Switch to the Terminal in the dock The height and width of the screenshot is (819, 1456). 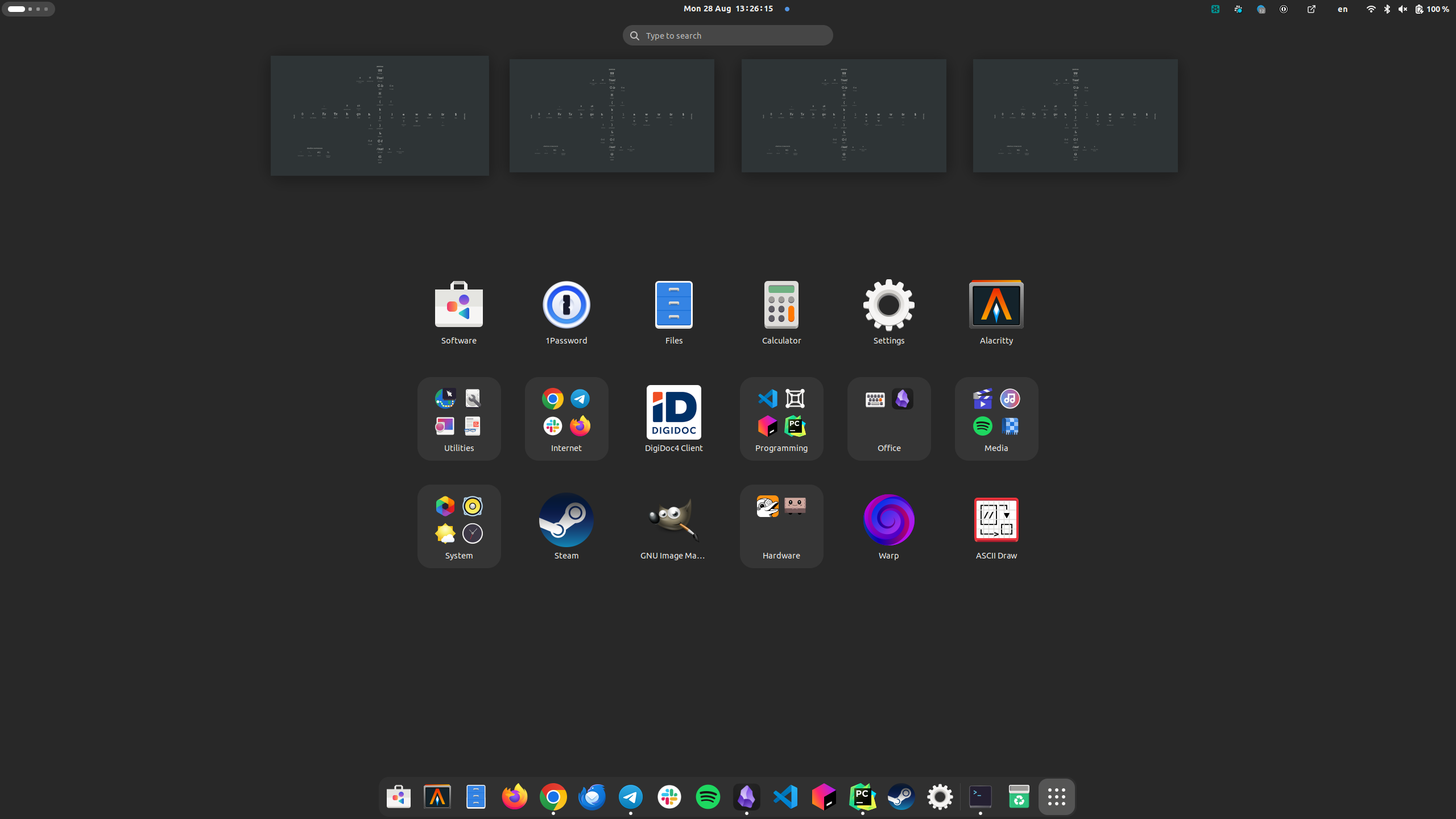pyautogui.click(x=981, y=796)
